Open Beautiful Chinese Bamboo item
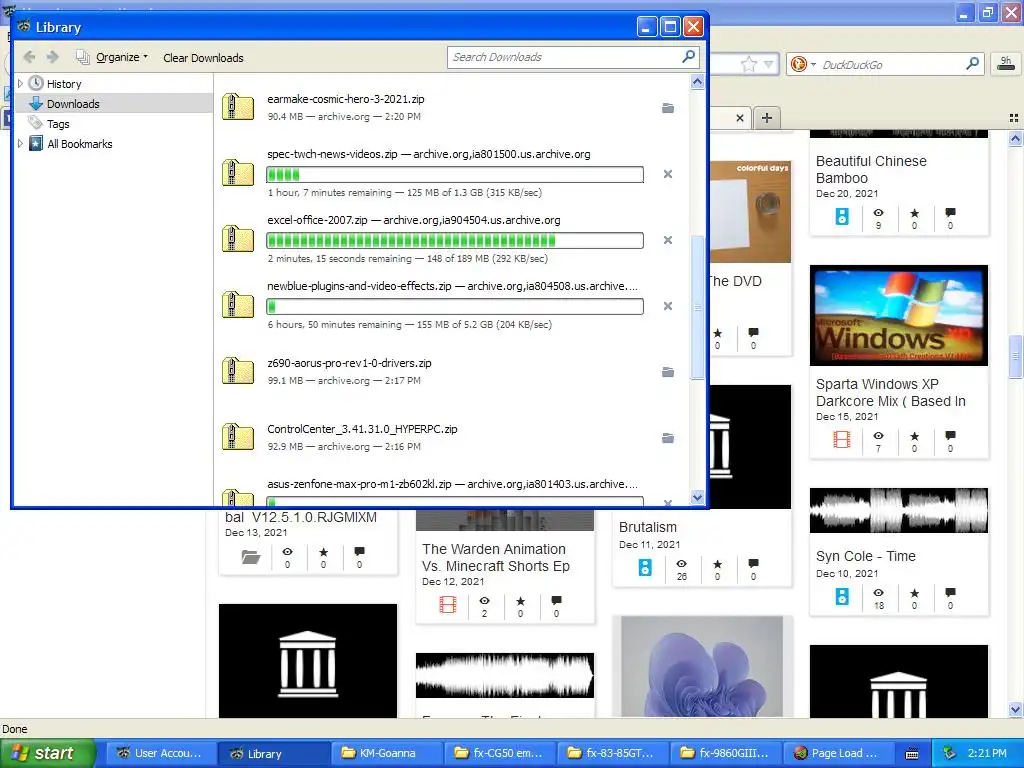Viewport: 1024px width, 768px height. pyautogui.click(x=871, y=169)
